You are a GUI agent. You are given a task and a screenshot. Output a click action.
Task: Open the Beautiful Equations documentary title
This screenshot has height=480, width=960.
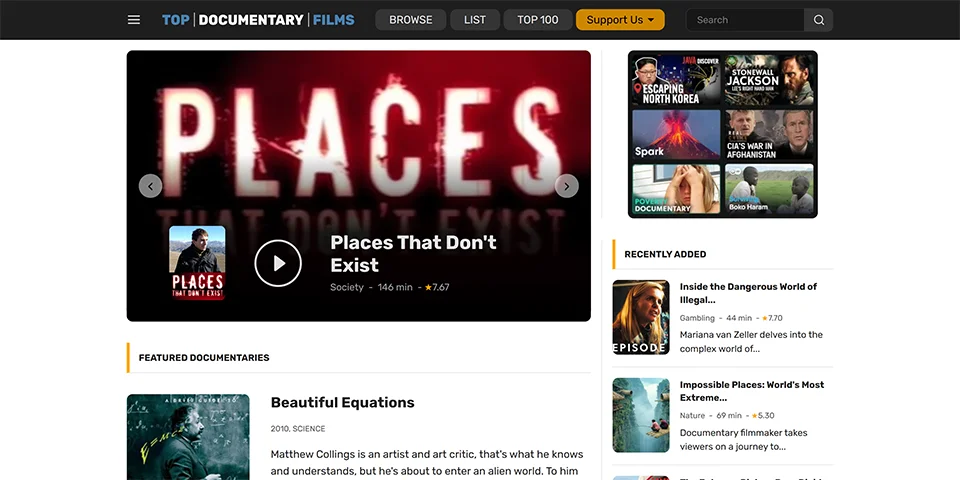coord(342,402)
